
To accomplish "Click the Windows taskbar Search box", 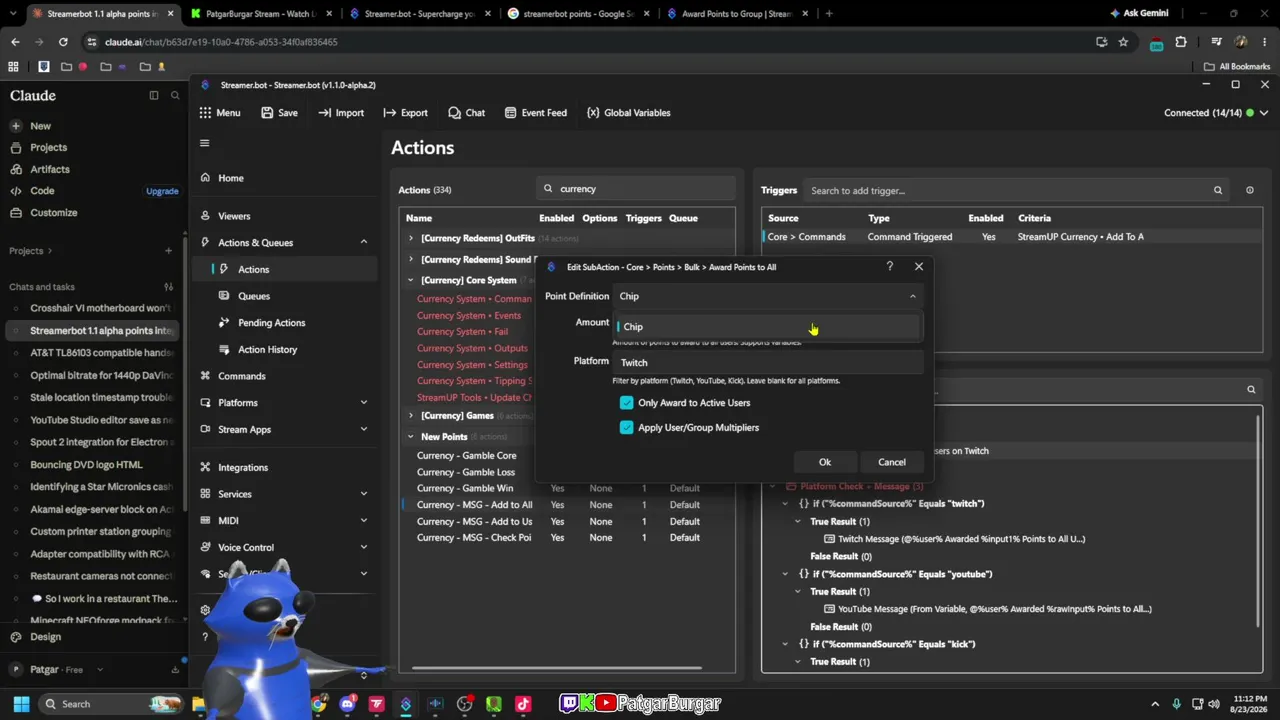I will pyautogui.click(x=112, y=704).
